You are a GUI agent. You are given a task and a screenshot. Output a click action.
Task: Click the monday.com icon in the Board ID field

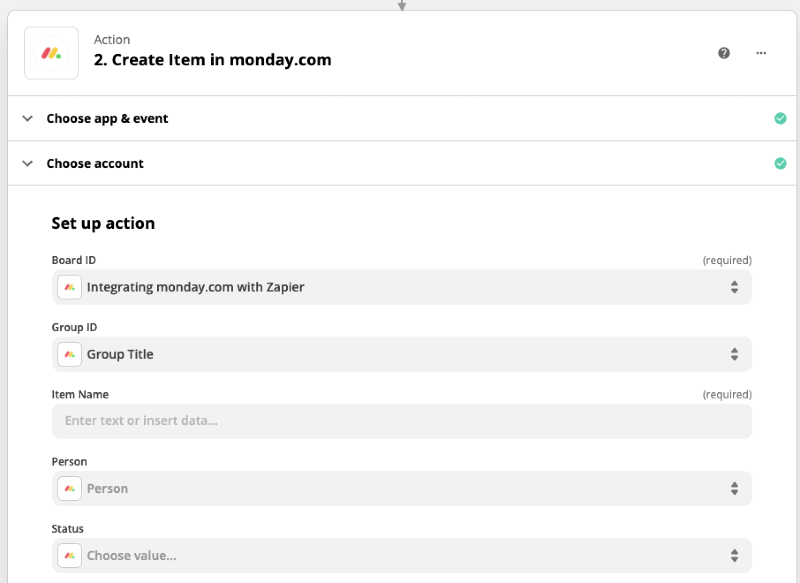coord(69,287)
